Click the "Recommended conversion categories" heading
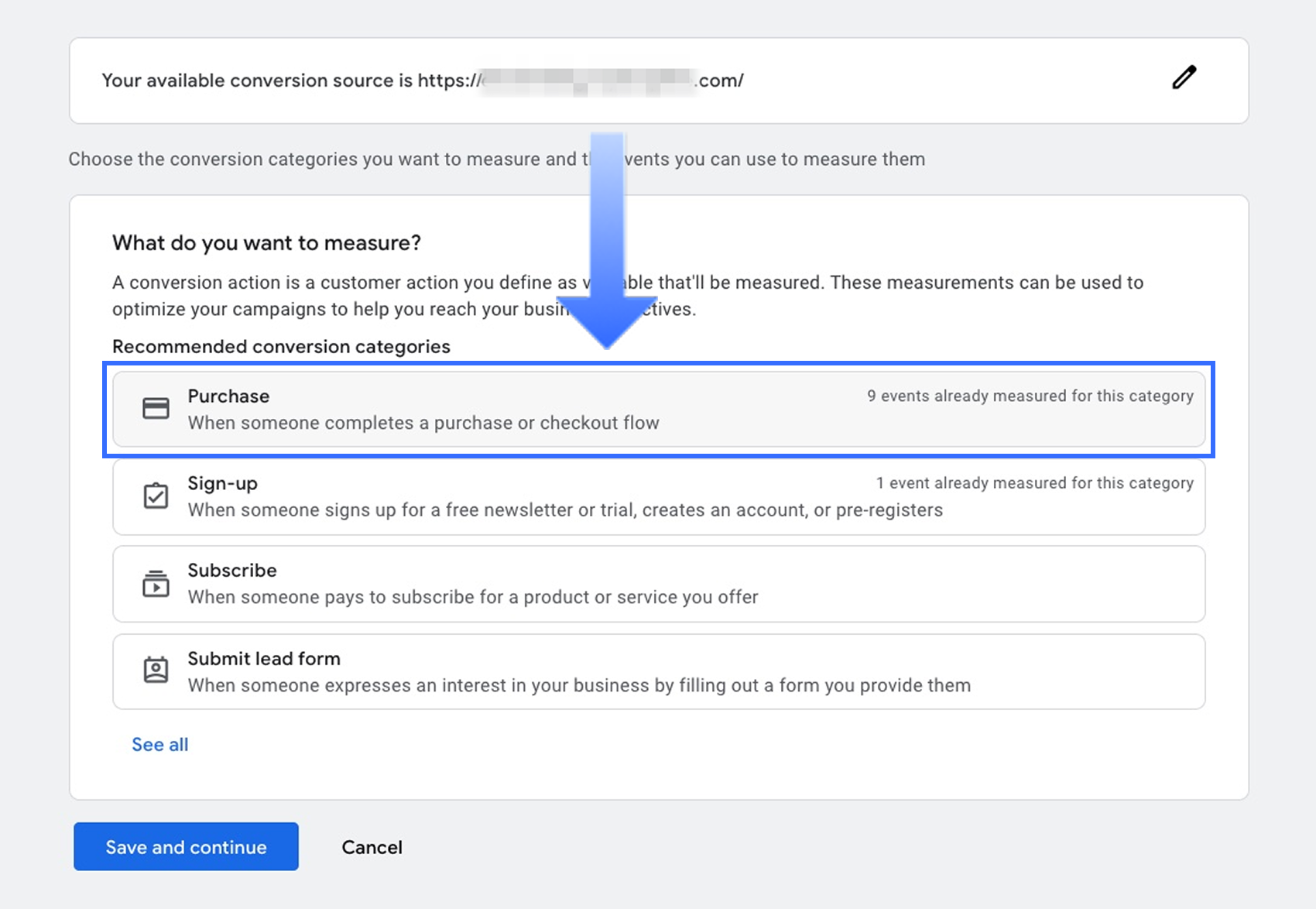This screenshot has height=909, width=1316. (x=281, y=346)
